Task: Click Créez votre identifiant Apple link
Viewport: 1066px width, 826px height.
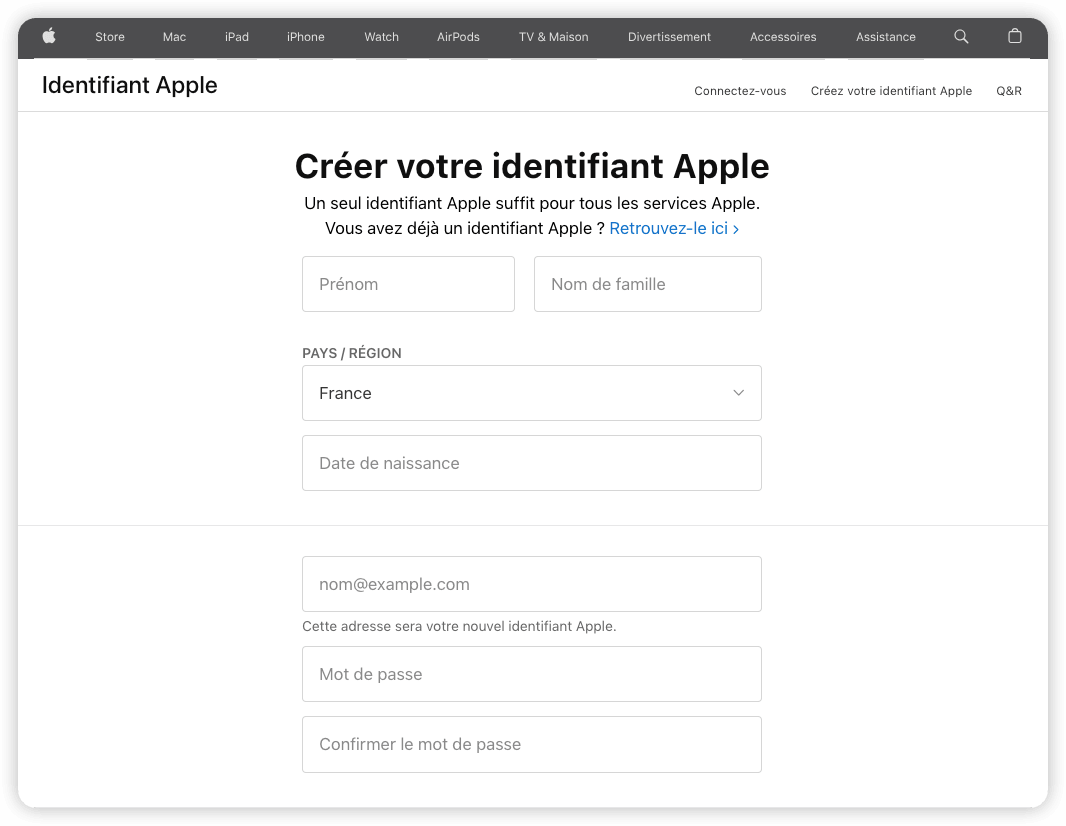Action: click(x=891, y=91)
